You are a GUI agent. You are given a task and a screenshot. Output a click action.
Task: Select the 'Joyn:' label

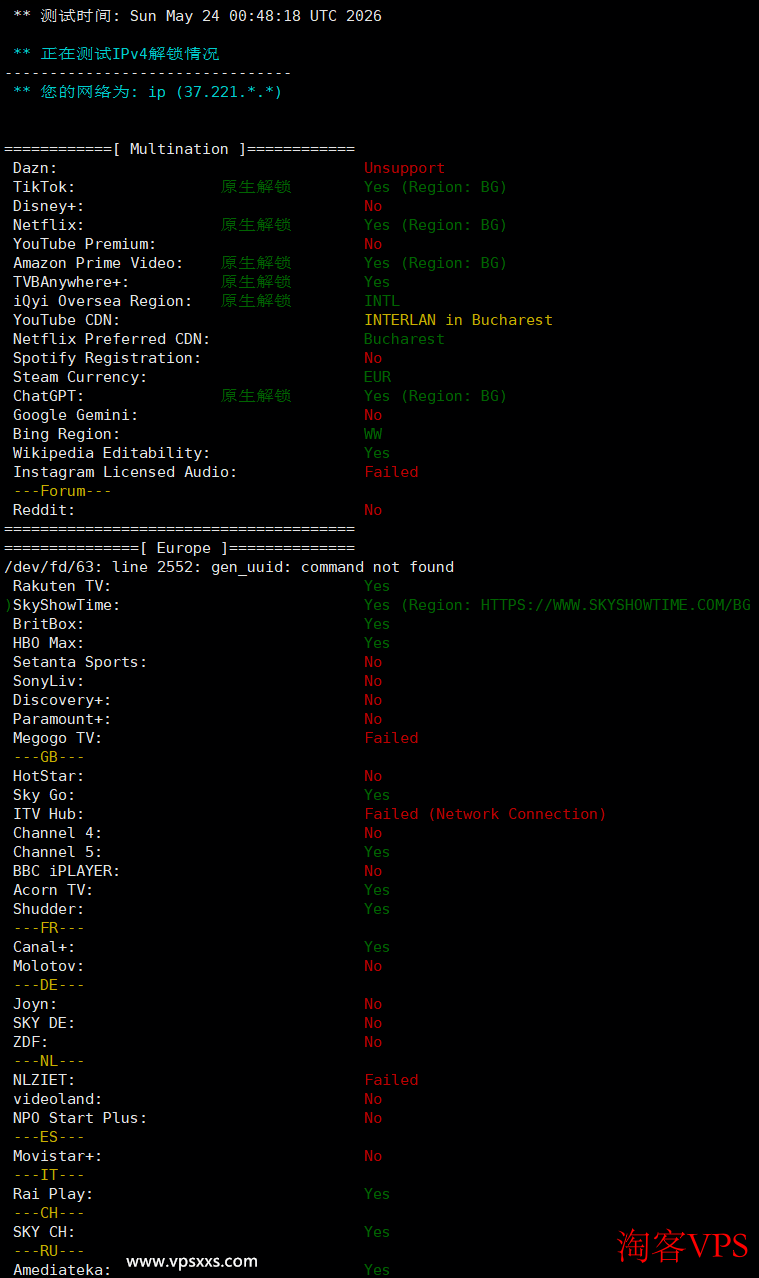pyautogui.click(x=35, y=1004)
